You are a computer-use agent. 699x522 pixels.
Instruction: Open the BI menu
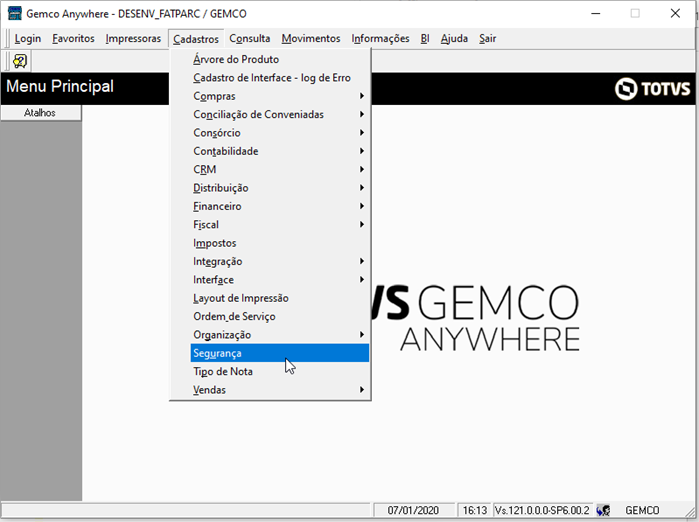(425, 39)
